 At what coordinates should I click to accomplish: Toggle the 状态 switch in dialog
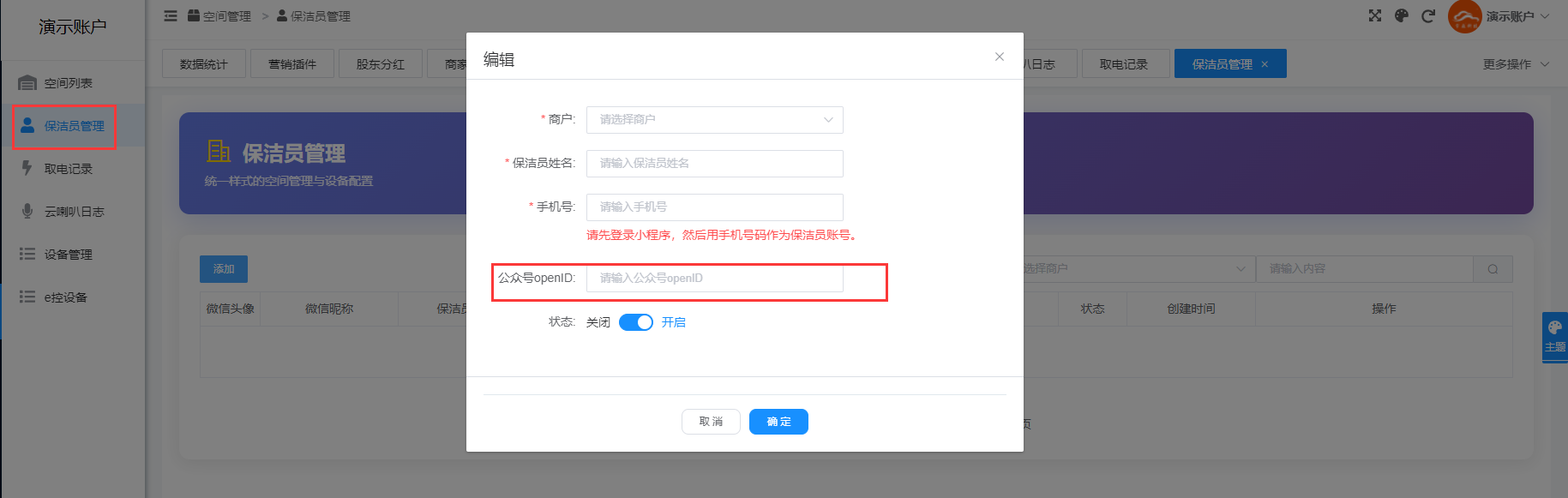tap(636, 322)
